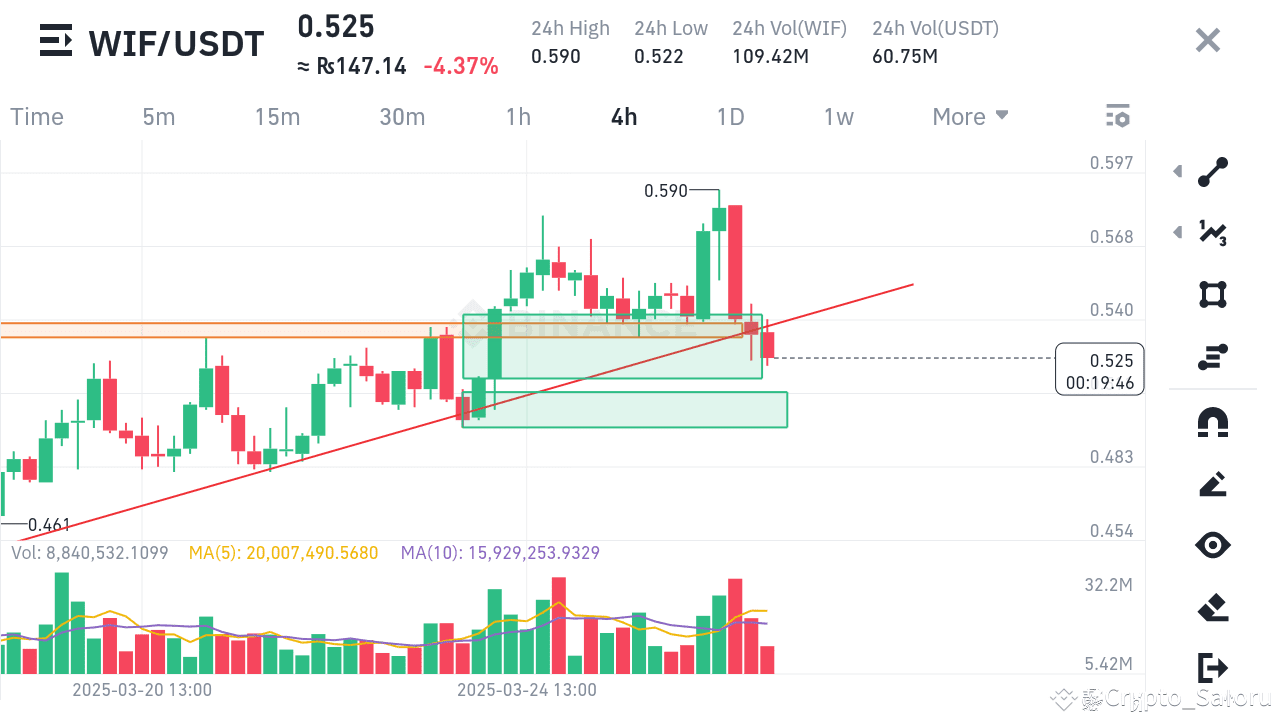Select the 15m timeframe tab
Viewport: 1280px width, 720px height.
coord(277,116)
